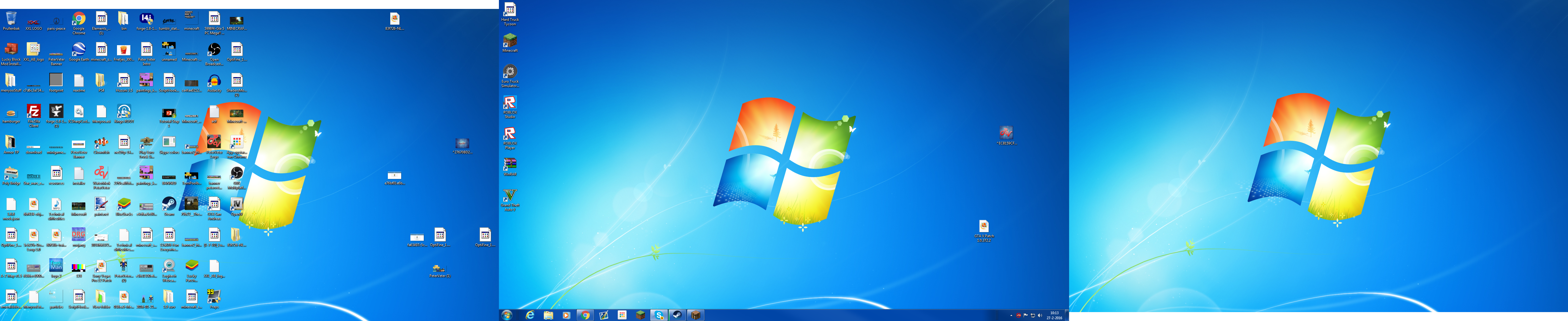Image resolution: width=1568 pixels, height=321 pixels.
Task: Select the Google Chrome desktop shortcut
Action: point(78,23)
